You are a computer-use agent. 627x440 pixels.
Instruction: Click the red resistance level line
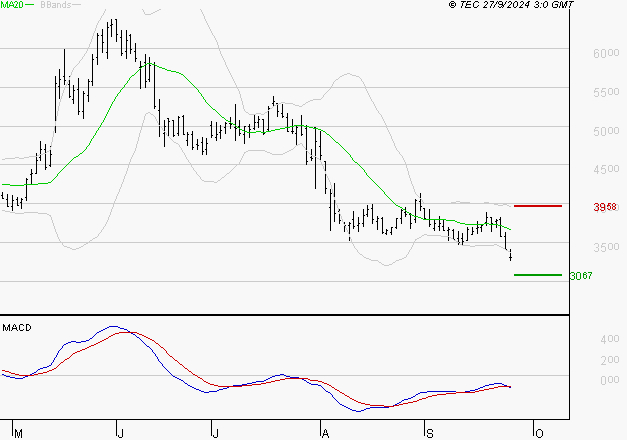[x=538, y=206]
